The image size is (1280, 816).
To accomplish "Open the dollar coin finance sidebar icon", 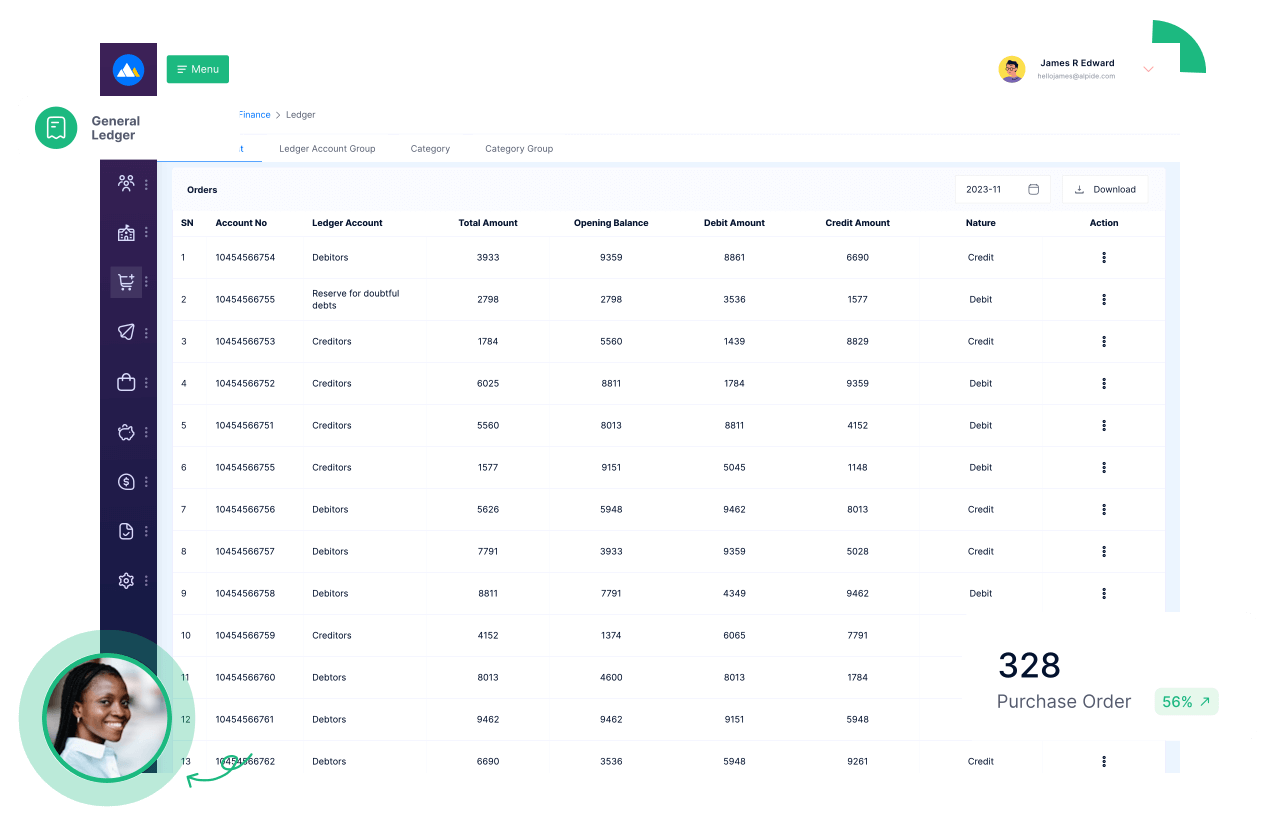I will pyautogui.click(x=126, y=481).
